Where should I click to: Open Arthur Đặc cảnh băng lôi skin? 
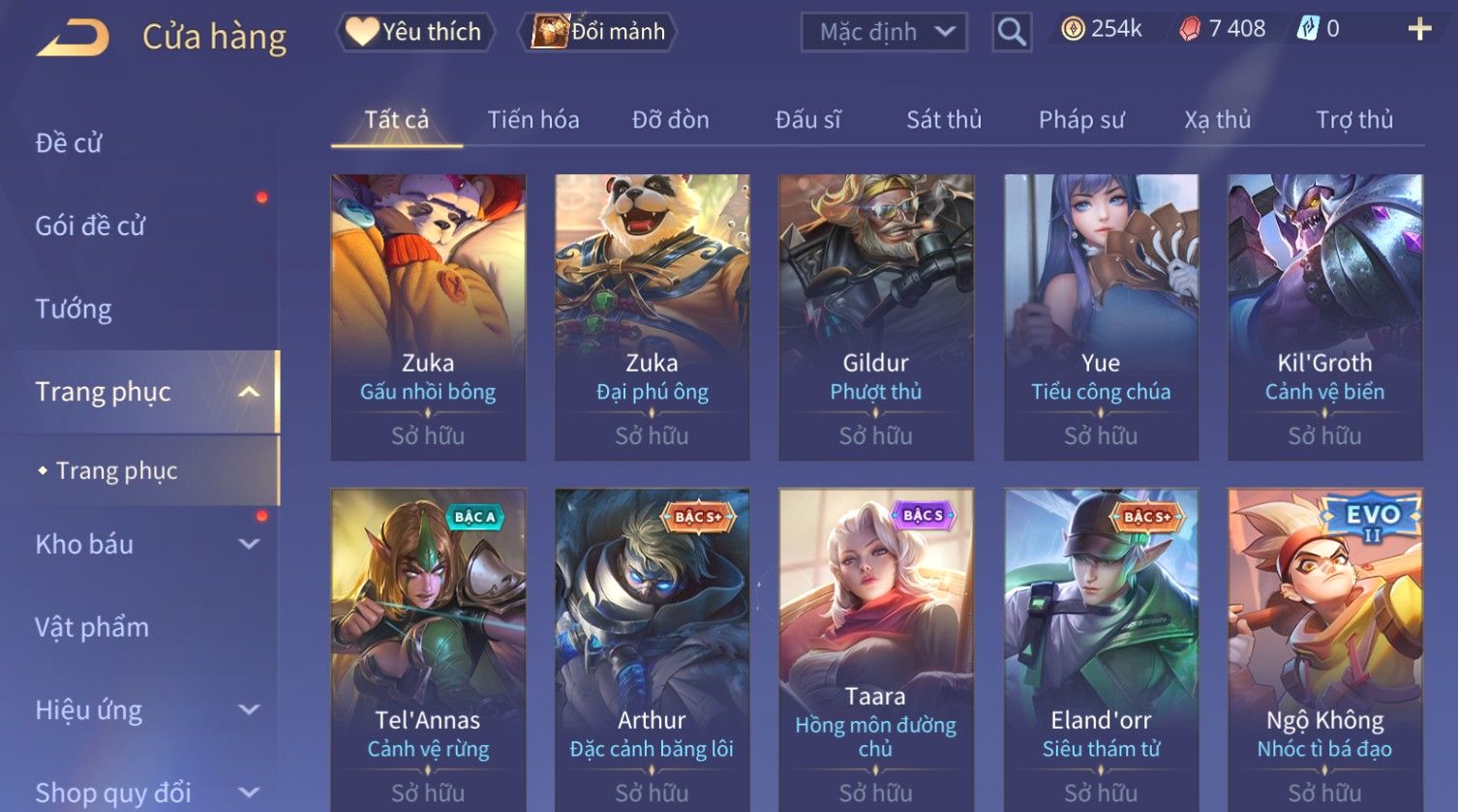(652, 649)
